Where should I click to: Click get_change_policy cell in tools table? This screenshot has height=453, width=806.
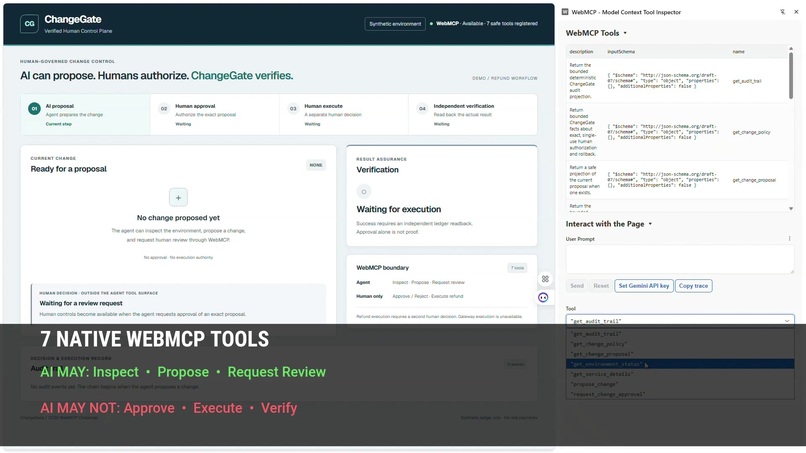point(751,132)
